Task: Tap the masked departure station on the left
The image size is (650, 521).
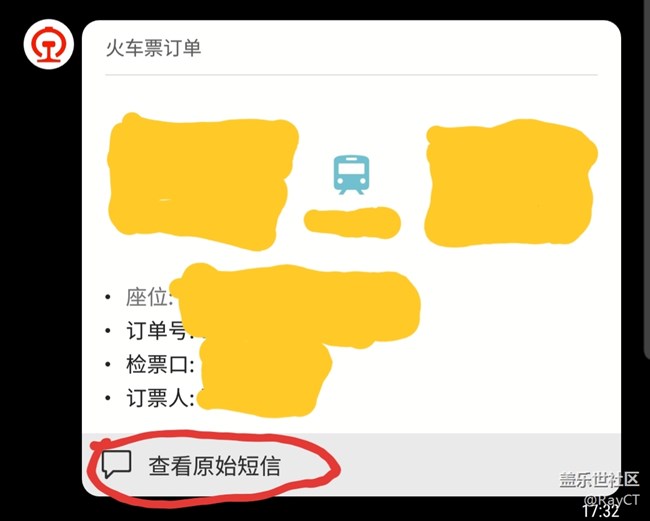Action: point(202,182)
